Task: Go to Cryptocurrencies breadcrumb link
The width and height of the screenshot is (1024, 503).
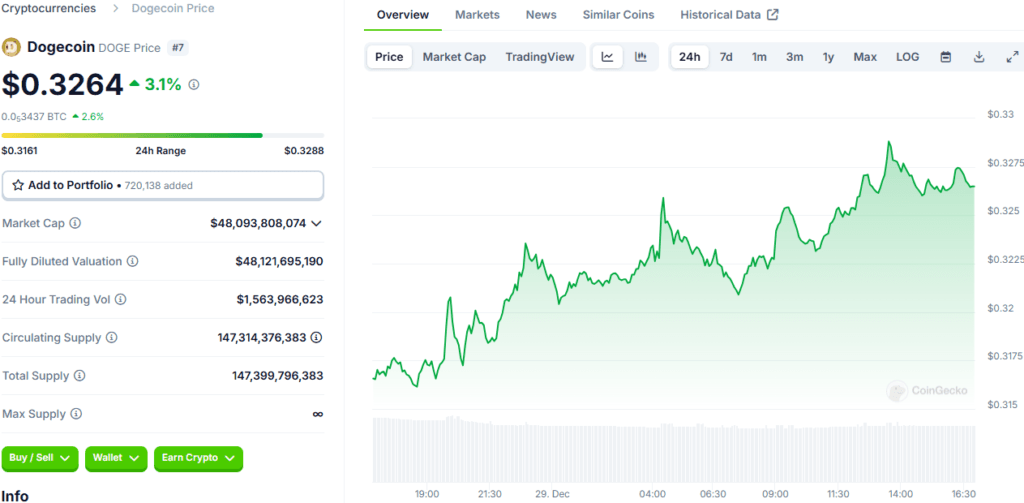Action: pos(50,8)
